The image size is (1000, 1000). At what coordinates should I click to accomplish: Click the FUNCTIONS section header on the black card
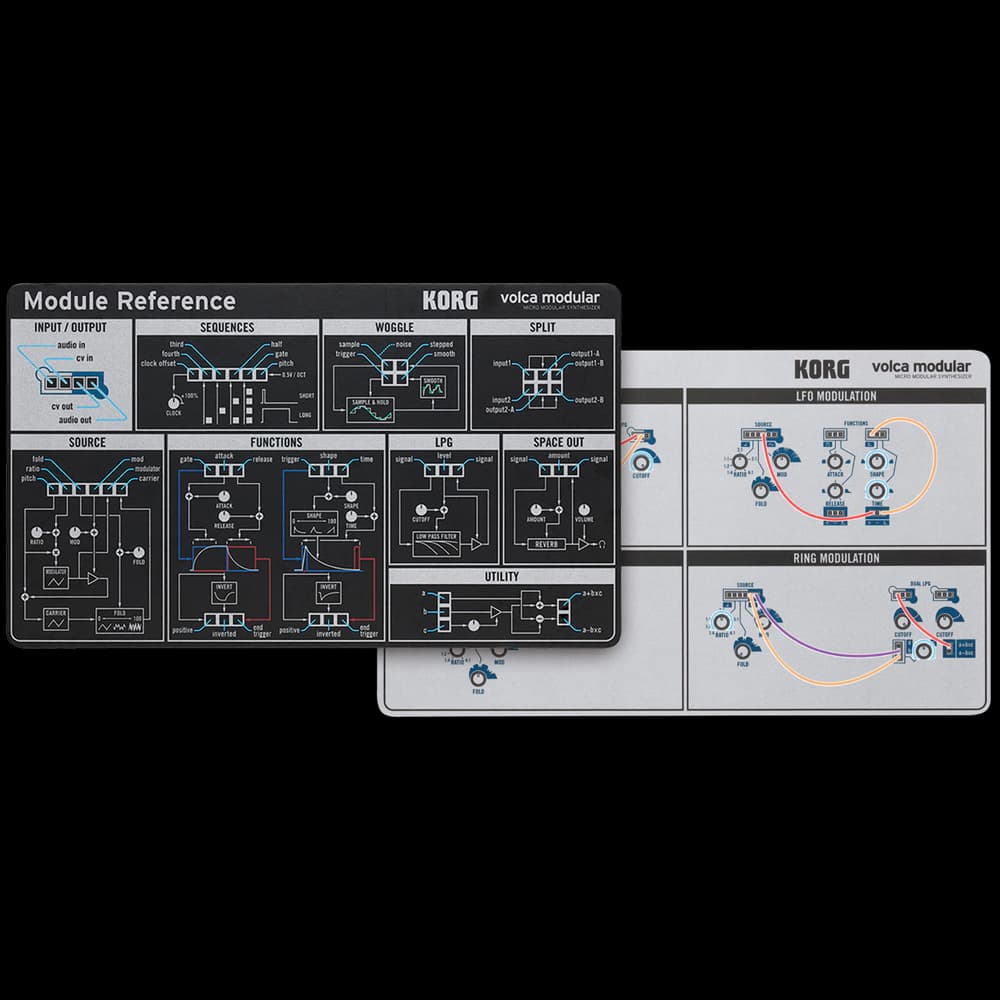pos(276,442)
